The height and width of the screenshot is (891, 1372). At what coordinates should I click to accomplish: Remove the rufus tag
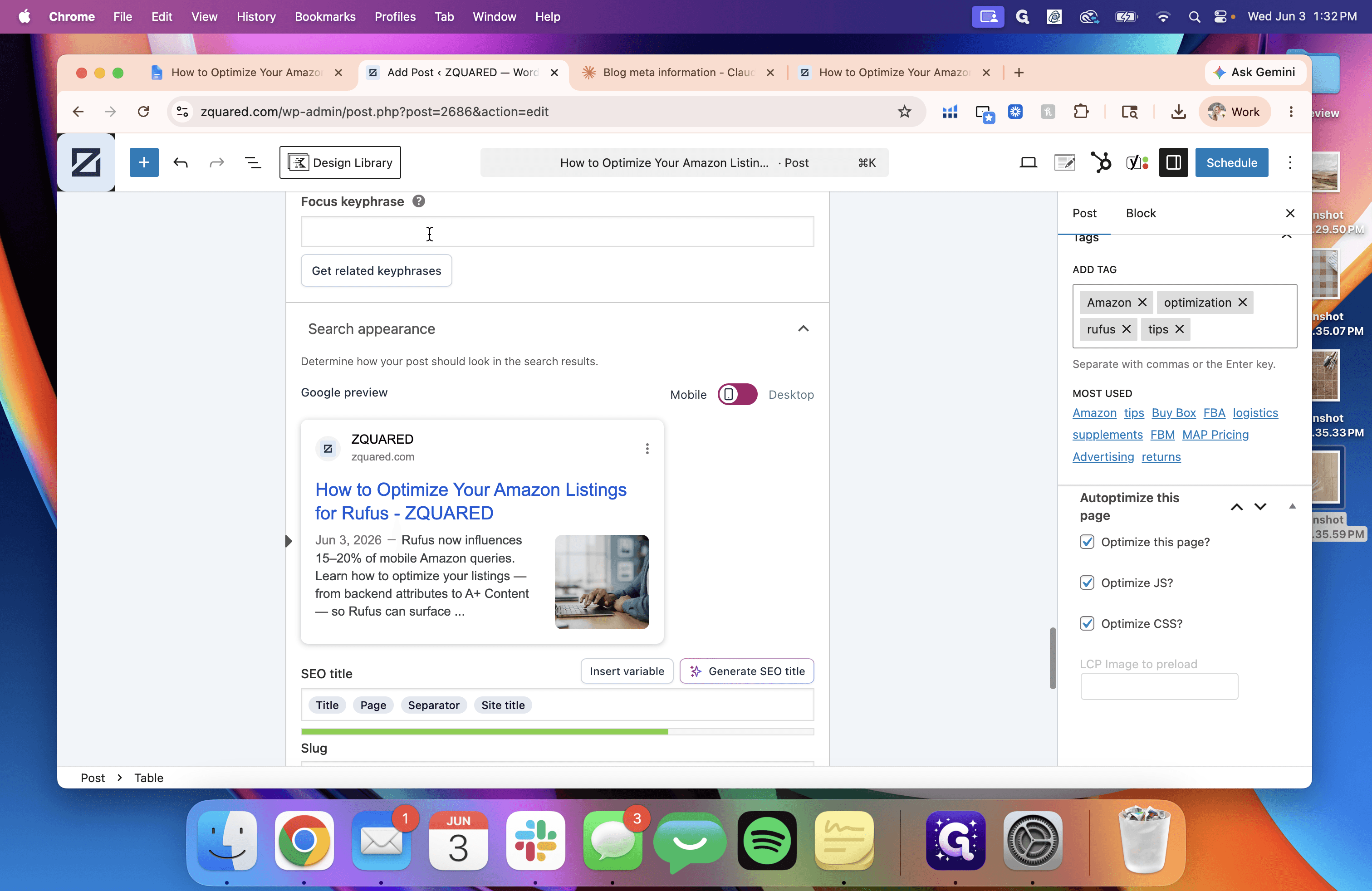(x=1127, y=329)
